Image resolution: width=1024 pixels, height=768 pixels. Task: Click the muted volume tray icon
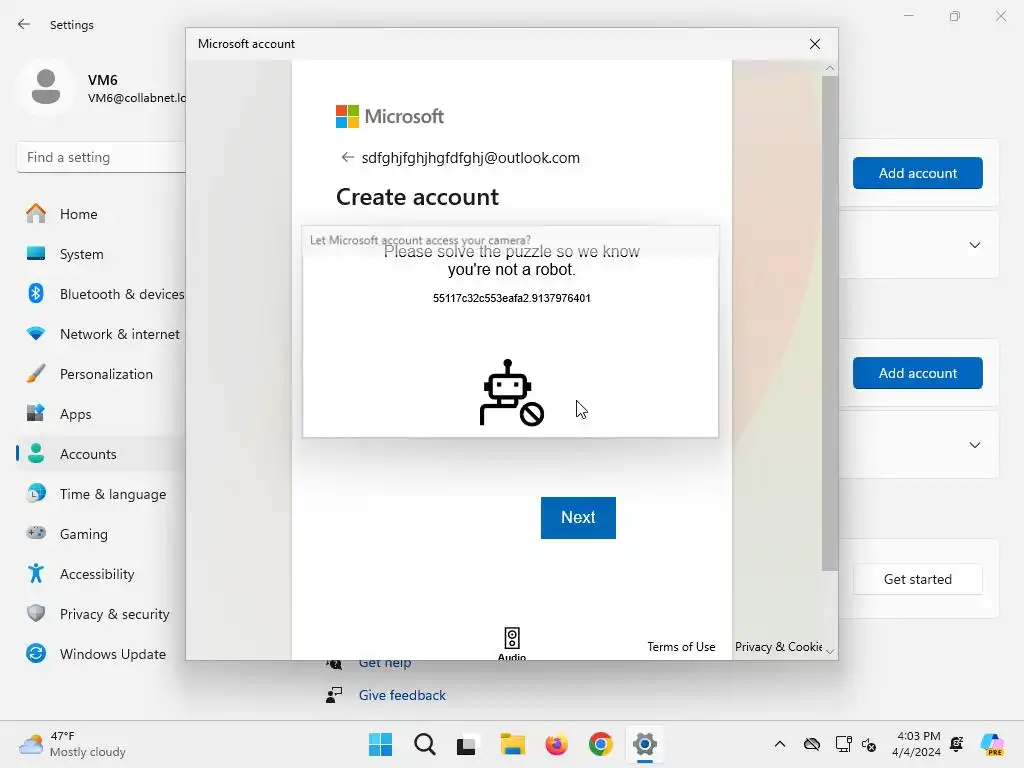click(x=869, y=744)
